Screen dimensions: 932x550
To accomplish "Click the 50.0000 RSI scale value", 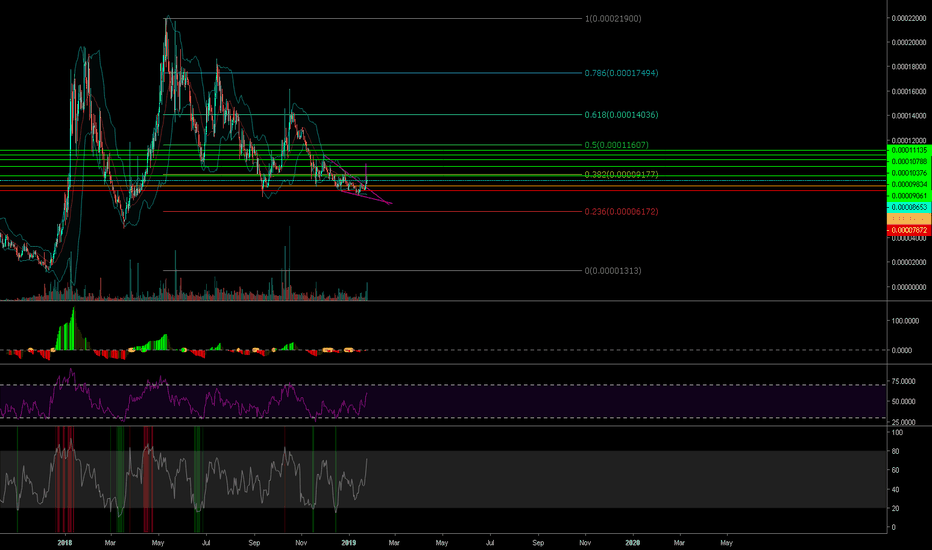I will coord(903,402).
